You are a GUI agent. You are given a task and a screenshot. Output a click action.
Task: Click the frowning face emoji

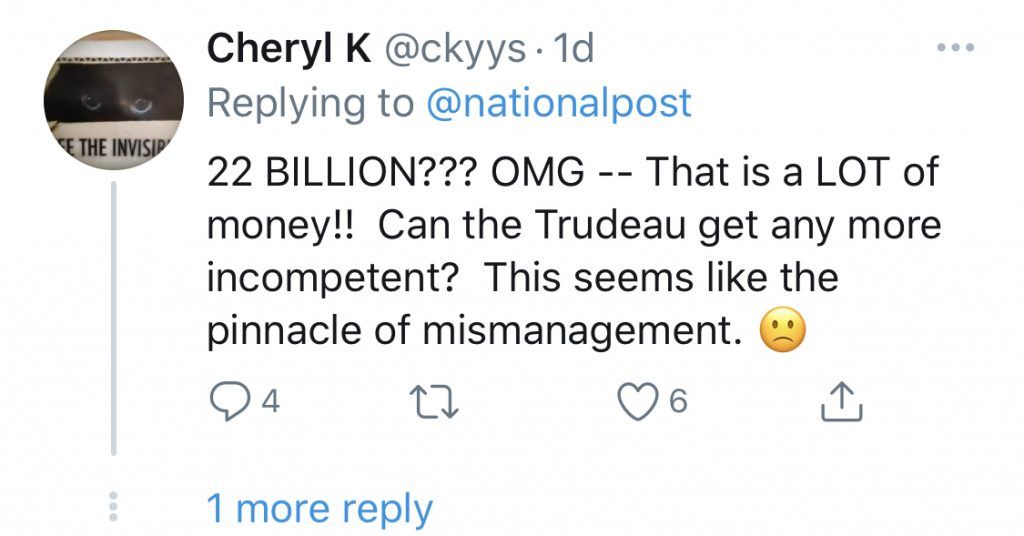783,332
